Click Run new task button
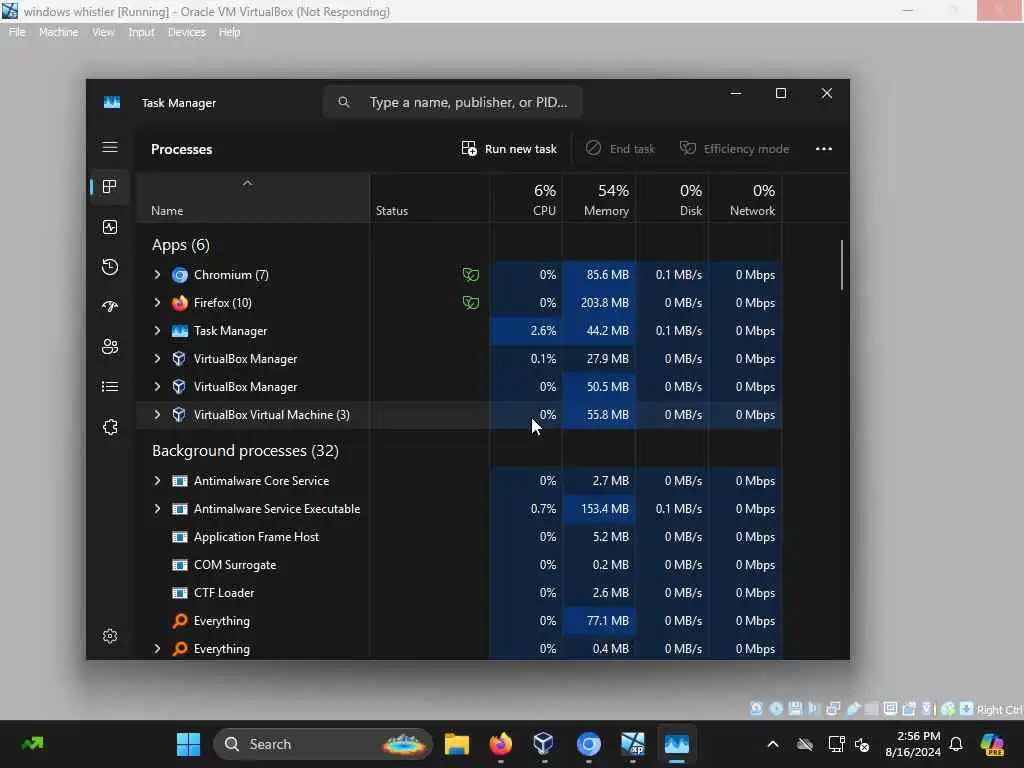This screenshot has width=1024, height=768. [x=509, y=149]
